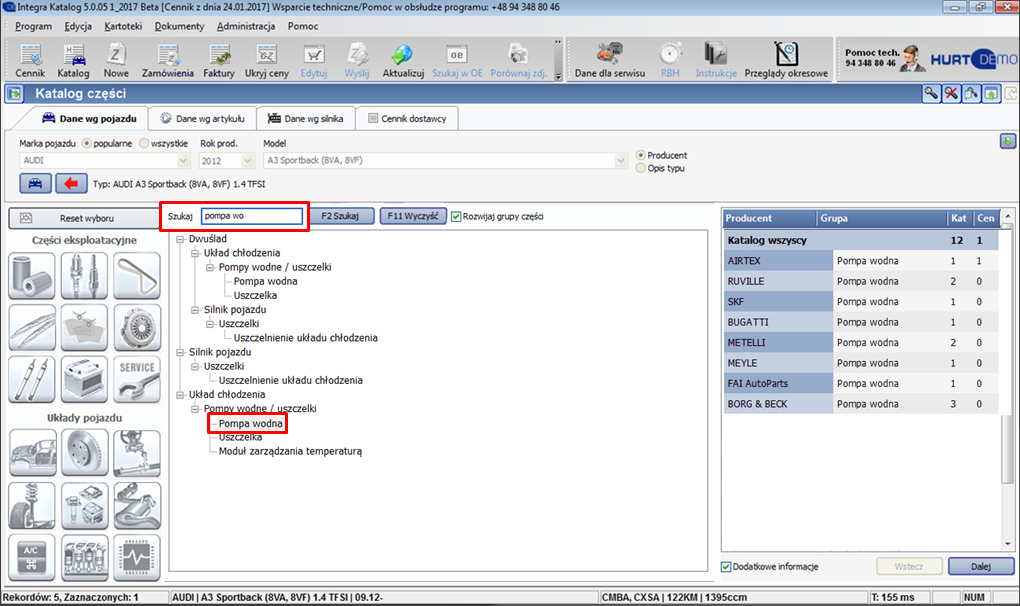Select the exhaust system icon

click(x=137, y=505)
